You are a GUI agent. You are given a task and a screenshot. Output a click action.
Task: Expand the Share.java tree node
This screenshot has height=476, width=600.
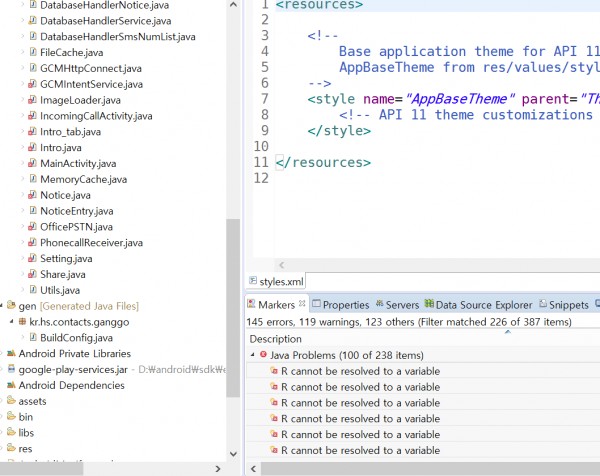pos(23,274)
